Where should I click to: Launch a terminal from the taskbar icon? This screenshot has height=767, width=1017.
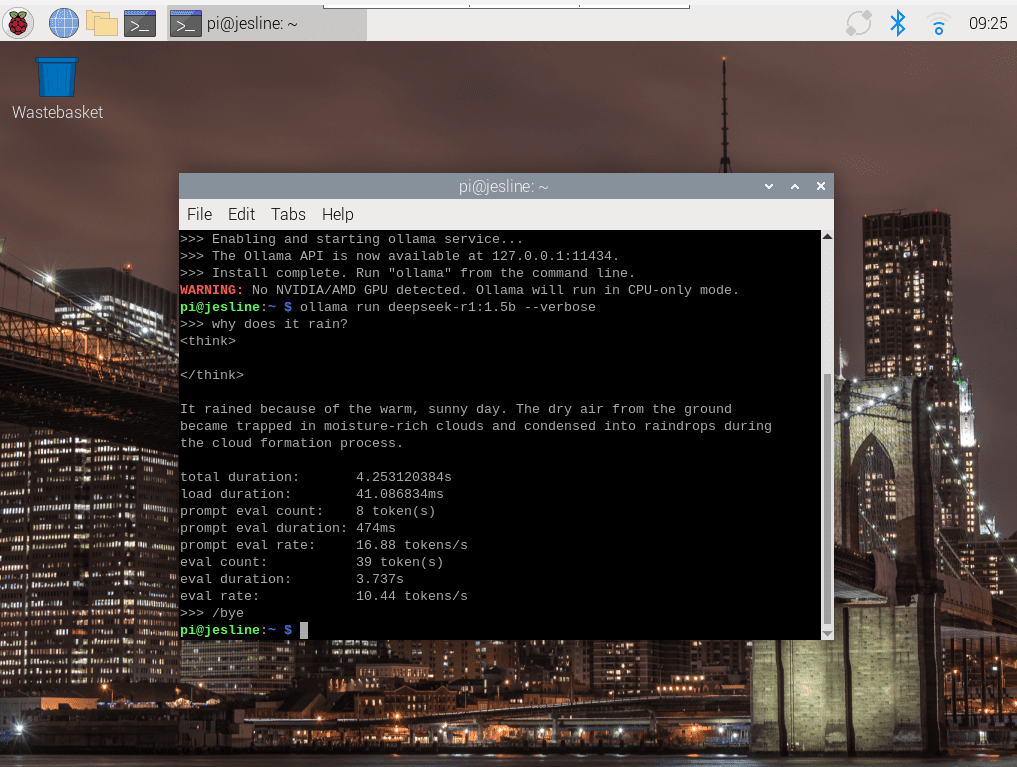coord(138,22)
